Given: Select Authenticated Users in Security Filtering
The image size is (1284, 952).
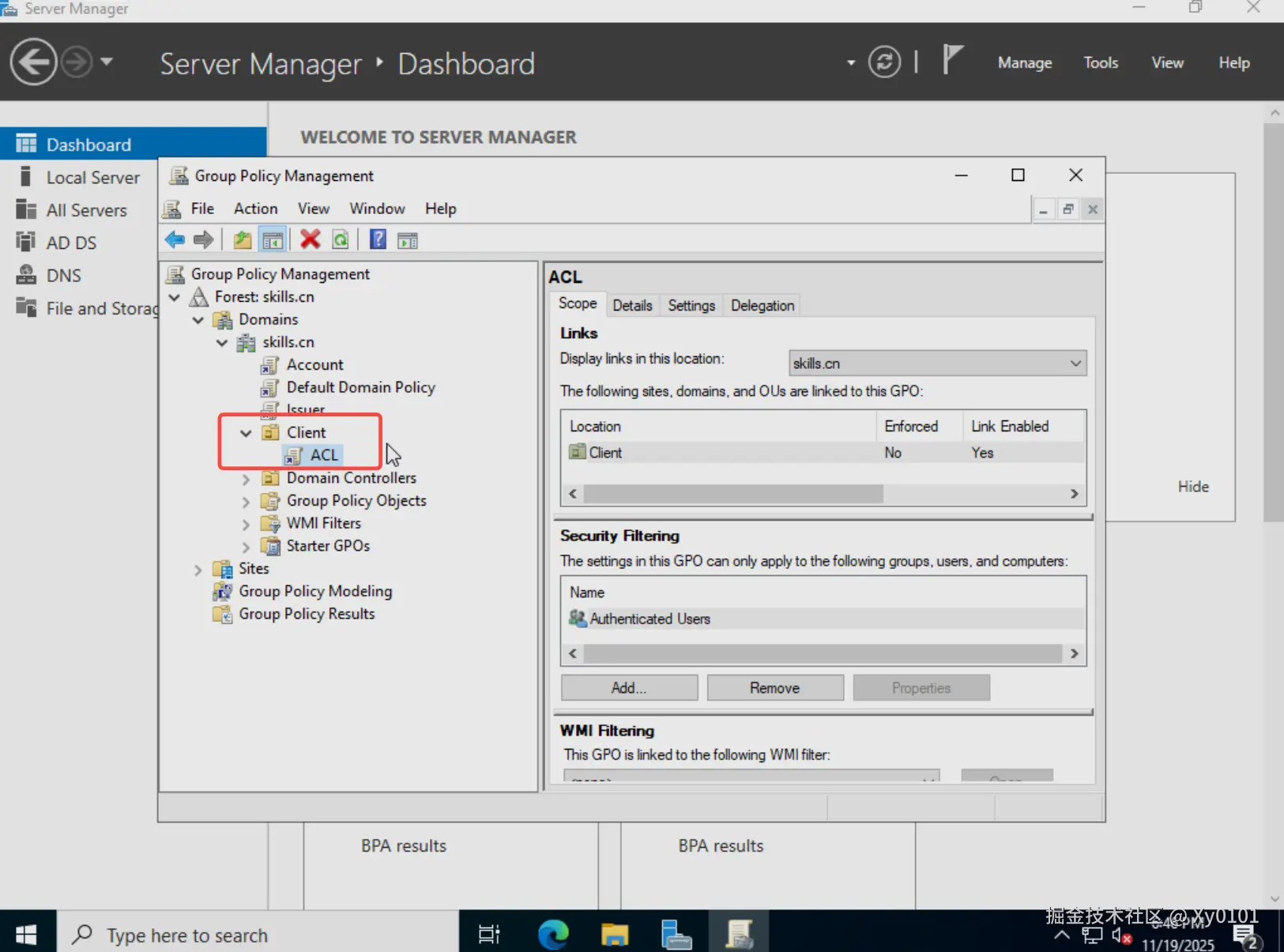Looking at the screenshot, I should tap(823, 619).
